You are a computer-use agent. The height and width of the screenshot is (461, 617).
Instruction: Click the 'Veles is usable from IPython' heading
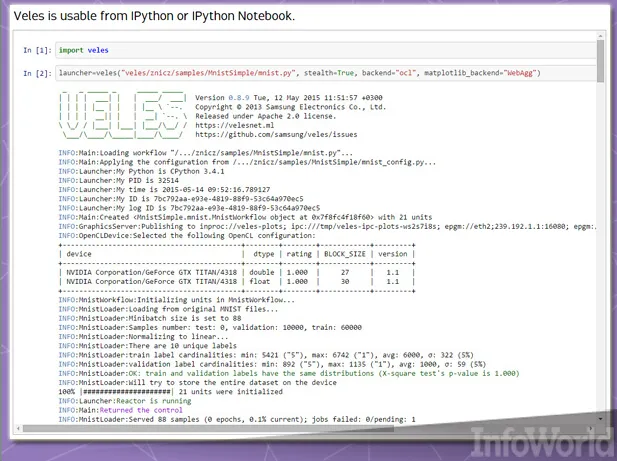pos(154,16)
